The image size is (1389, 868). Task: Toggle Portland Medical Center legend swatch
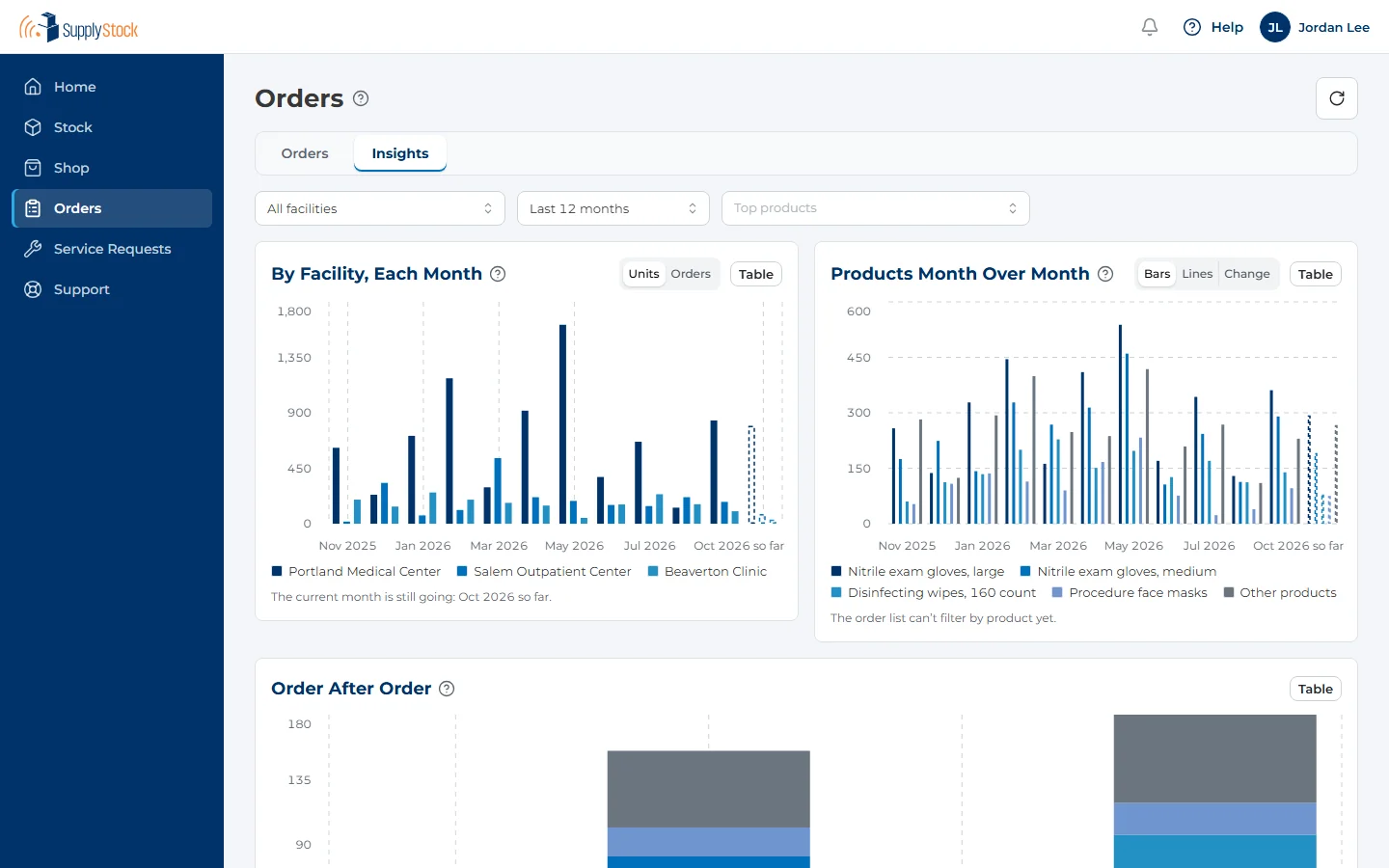tap(277, 571)
